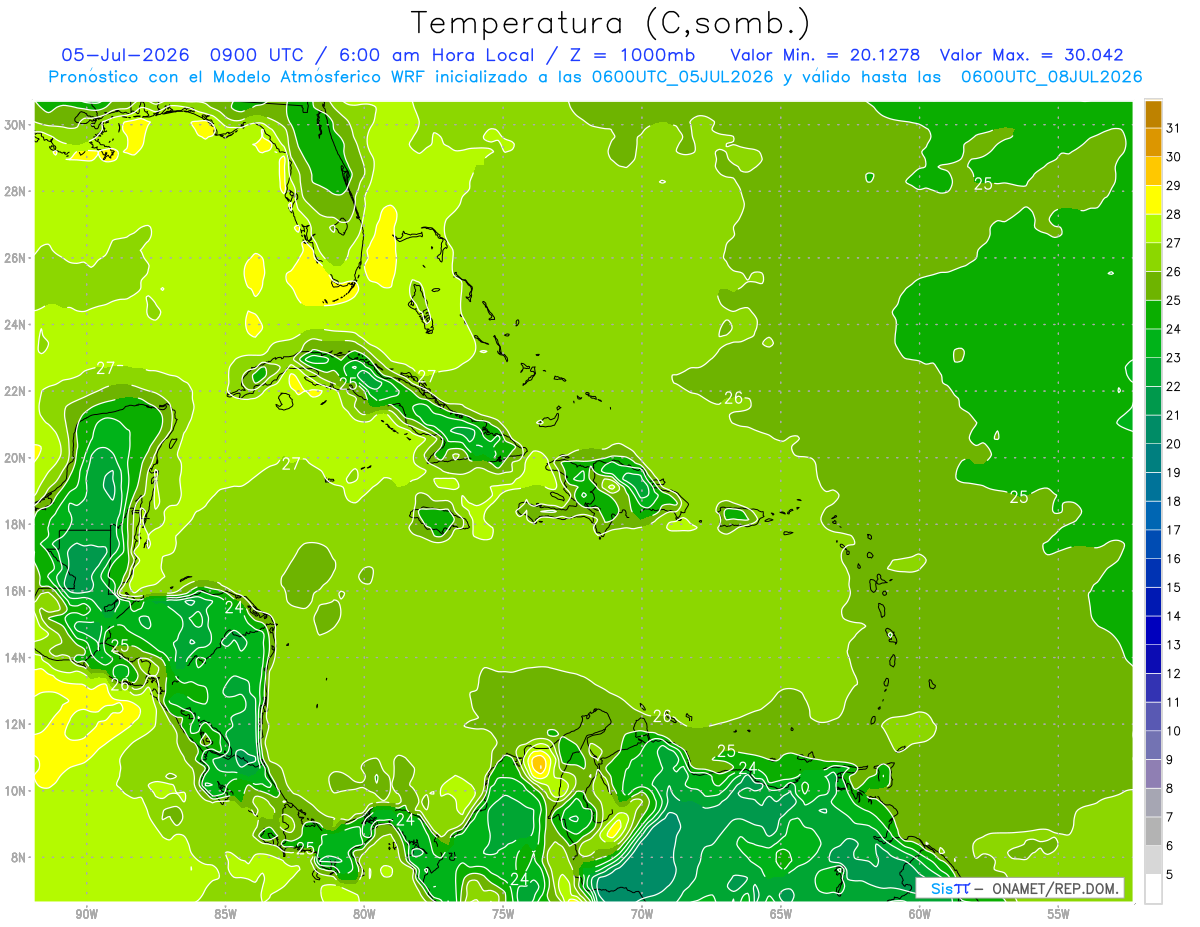This screenshot has height=927, width=1200.
Task: Click 'Valor Max. = 30.042' value
Action: pos(1032,55)
